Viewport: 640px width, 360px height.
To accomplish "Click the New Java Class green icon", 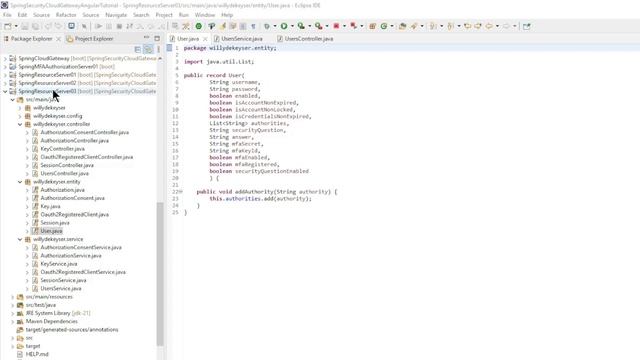I will tap(384, 26).
